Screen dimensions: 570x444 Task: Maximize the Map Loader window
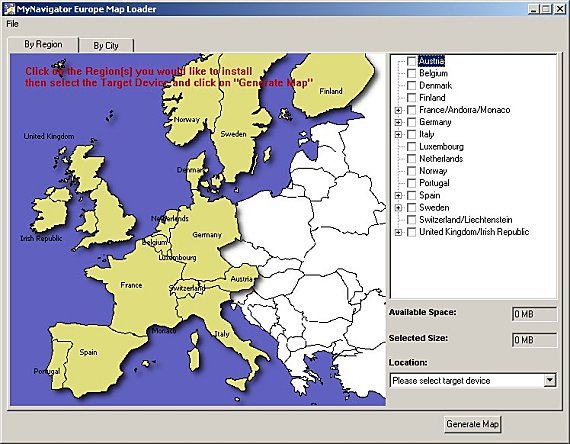pos(546,9)
